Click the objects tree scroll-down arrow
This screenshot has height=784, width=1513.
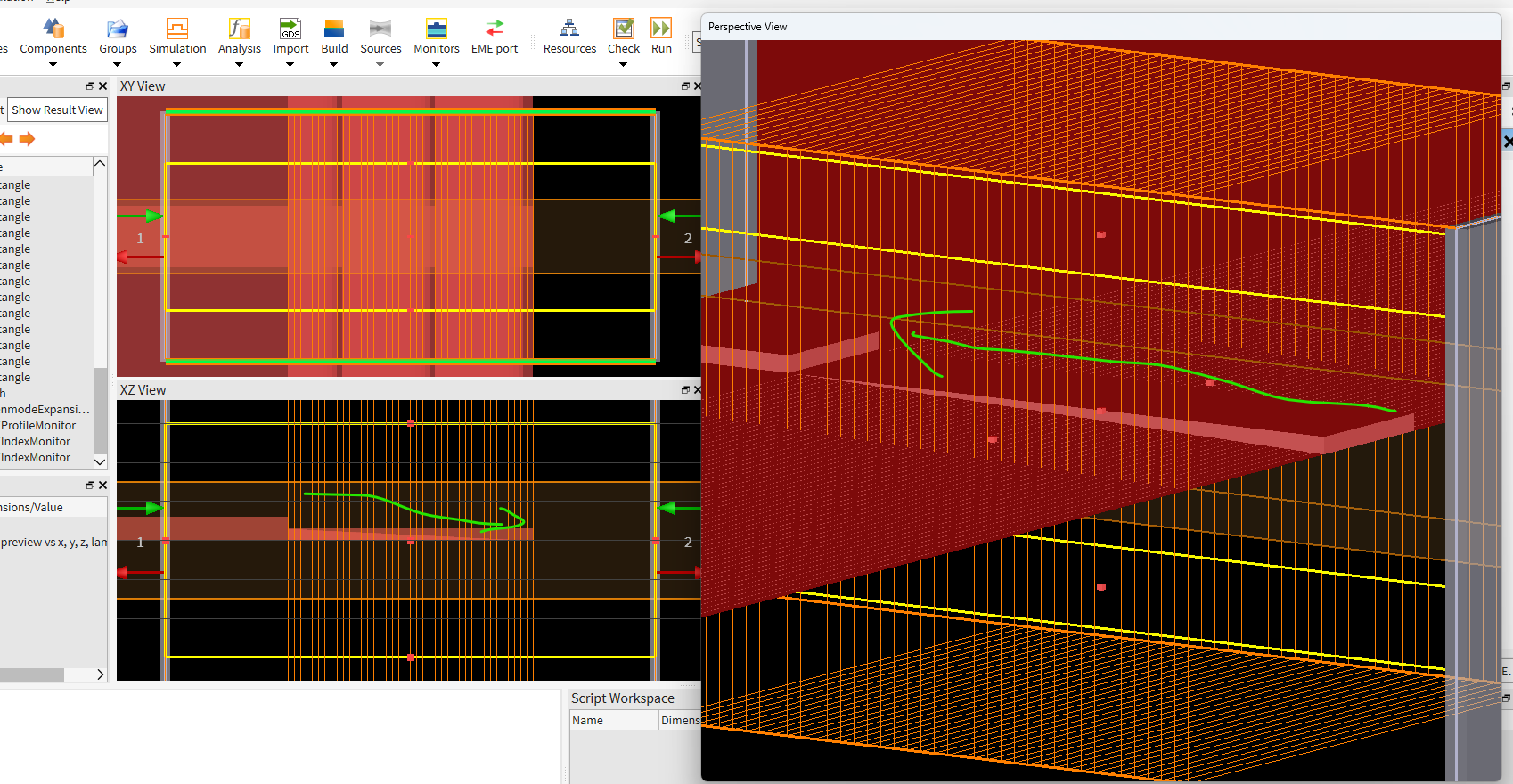pos(100,461)
